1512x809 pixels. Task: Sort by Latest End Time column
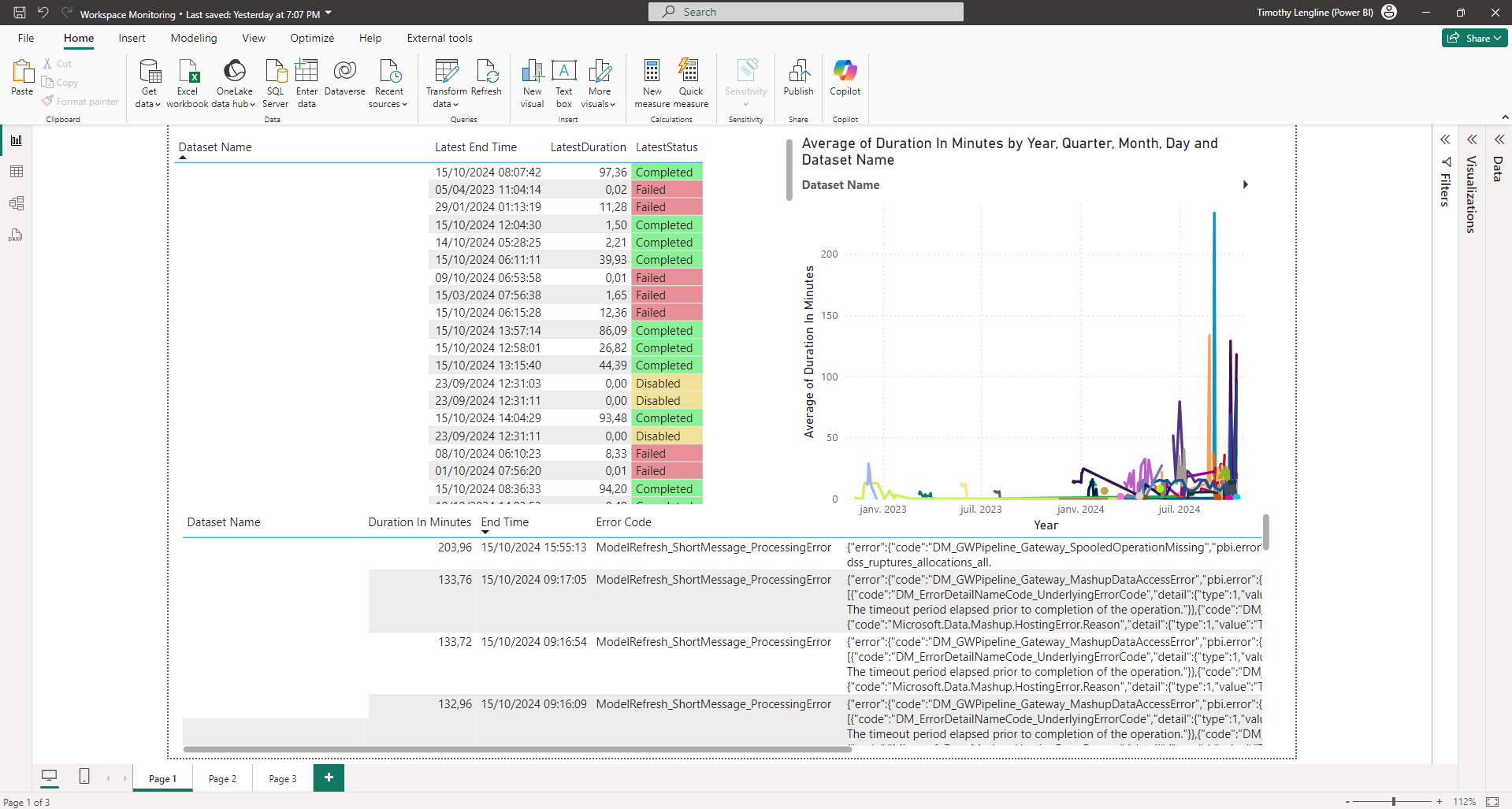(476, 147)
